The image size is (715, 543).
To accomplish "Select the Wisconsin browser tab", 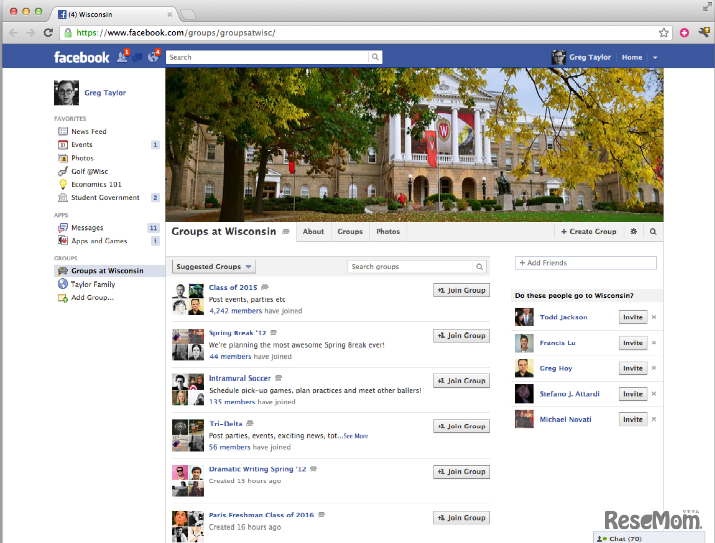I will point(114,14).
